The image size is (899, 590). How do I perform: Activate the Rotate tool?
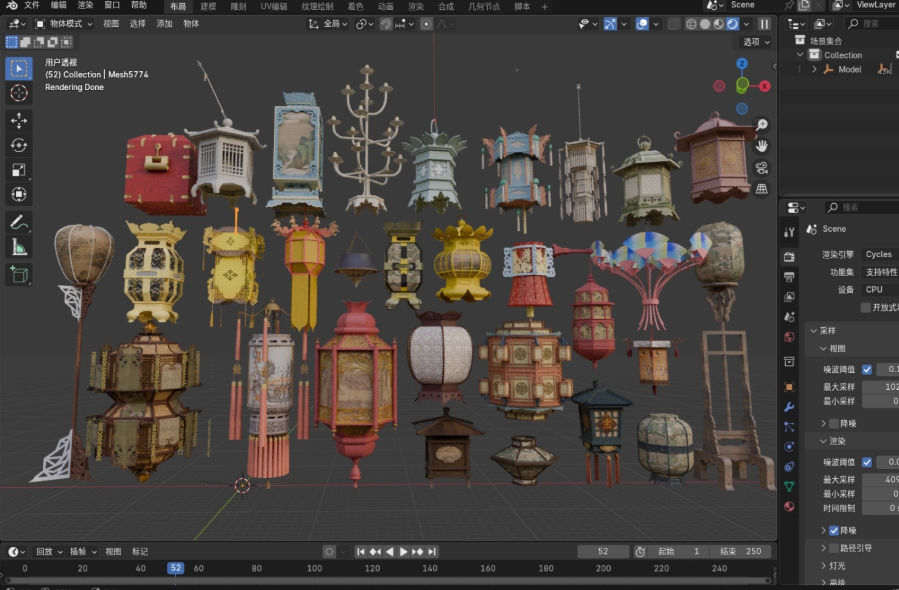coord(19,145)
